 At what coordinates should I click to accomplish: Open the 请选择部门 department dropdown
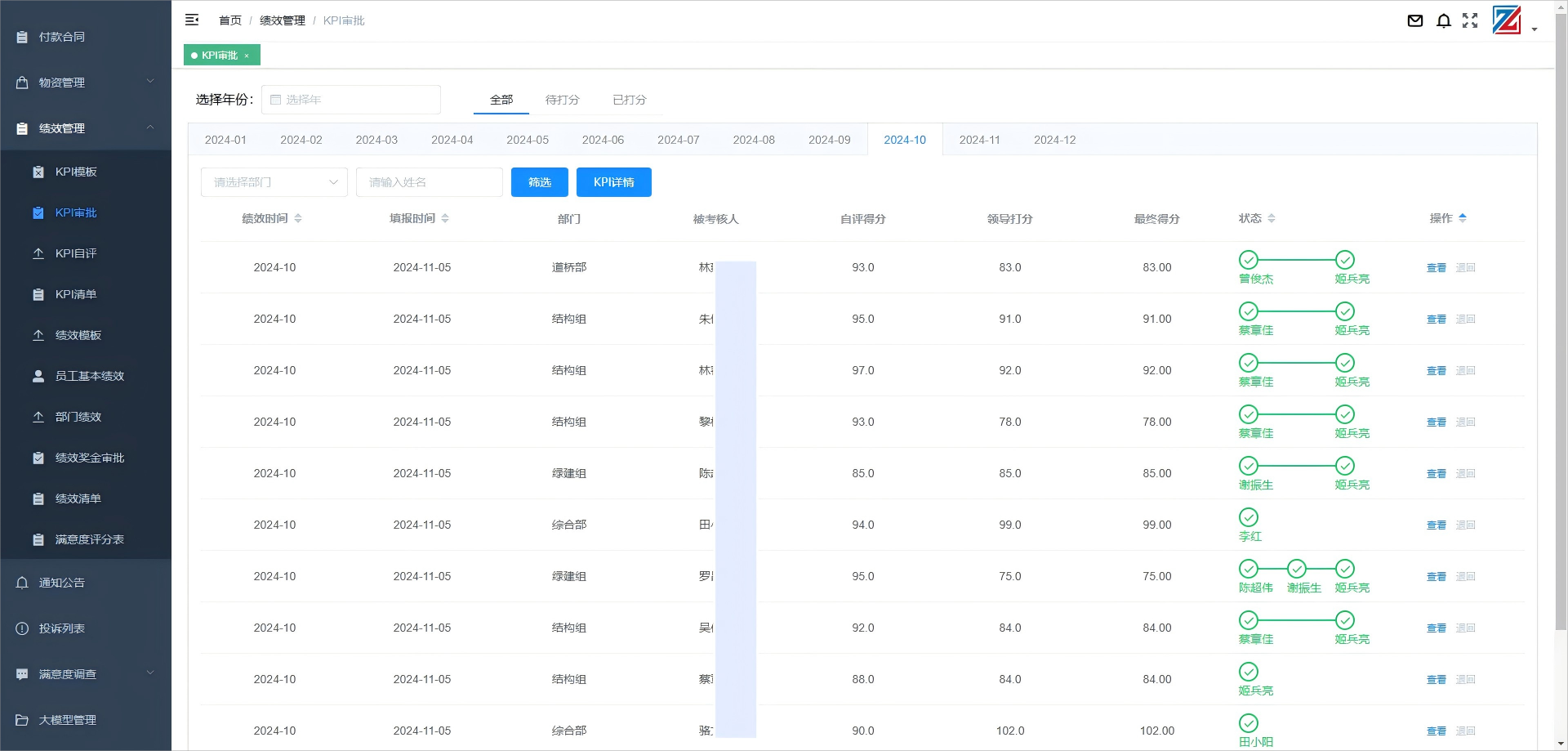click(x=274, y=182)
